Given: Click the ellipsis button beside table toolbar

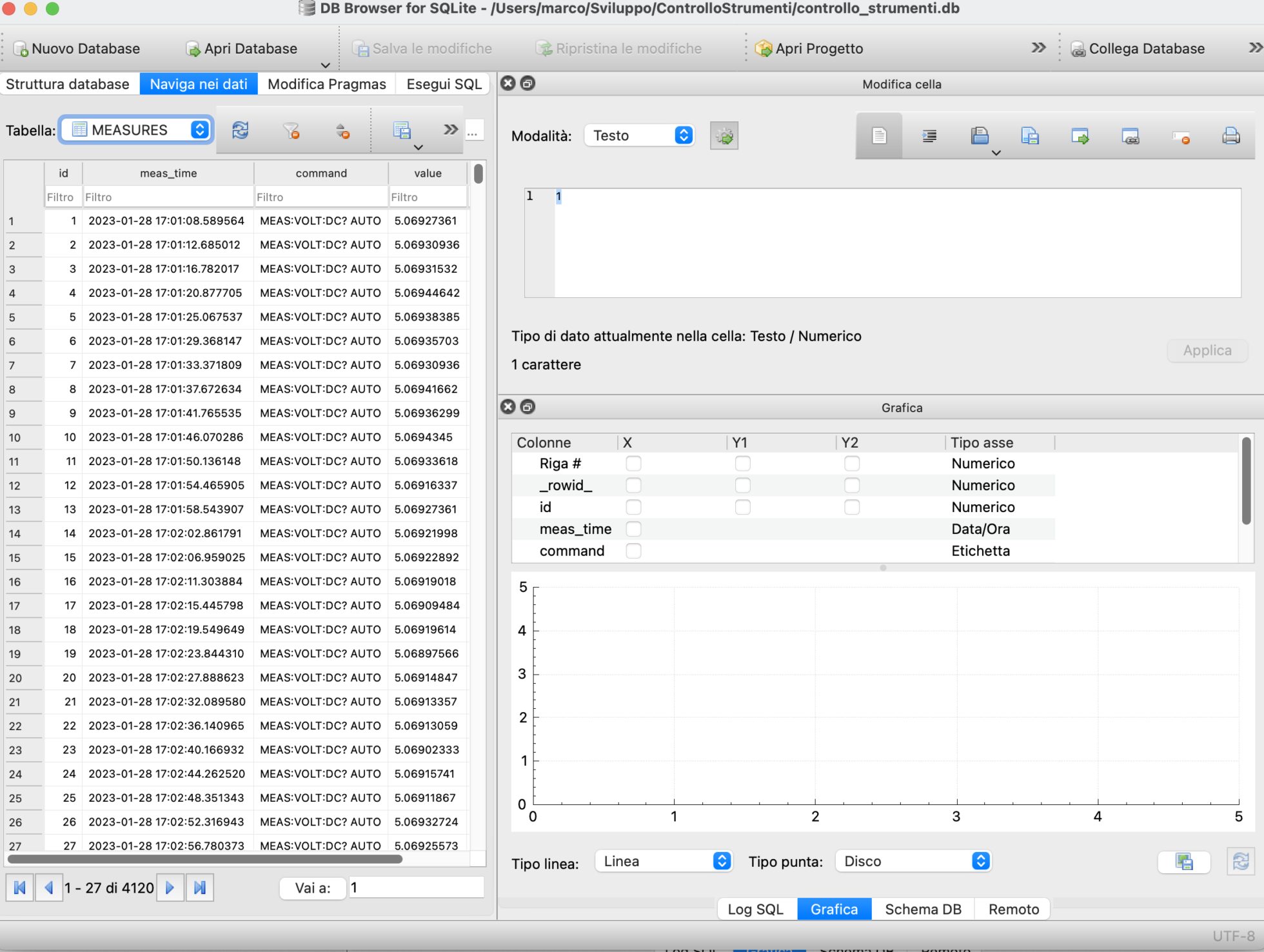Looking at the screenshot, I should tap(474, 131).
